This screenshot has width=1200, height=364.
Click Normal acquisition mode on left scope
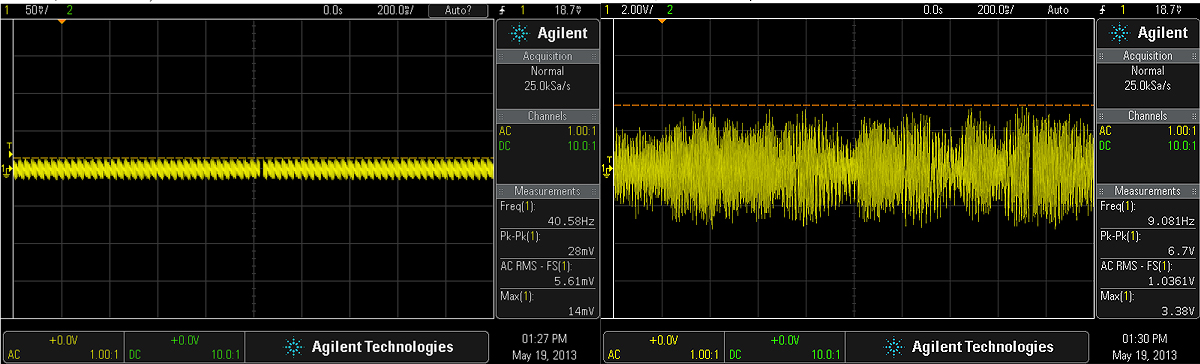[547, 72]
